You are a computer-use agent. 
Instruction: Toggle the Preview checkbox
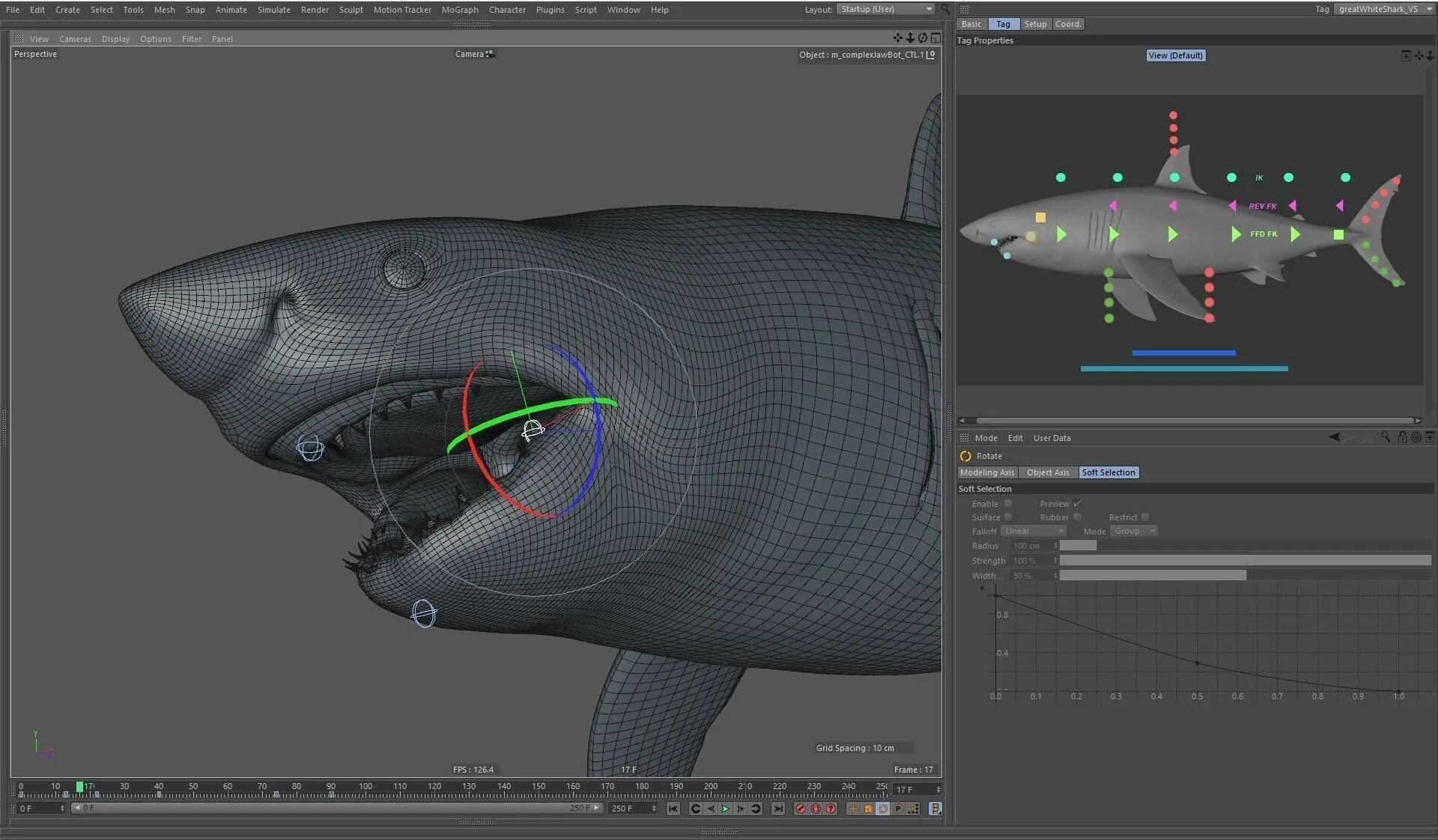(x=1077, y=504)
